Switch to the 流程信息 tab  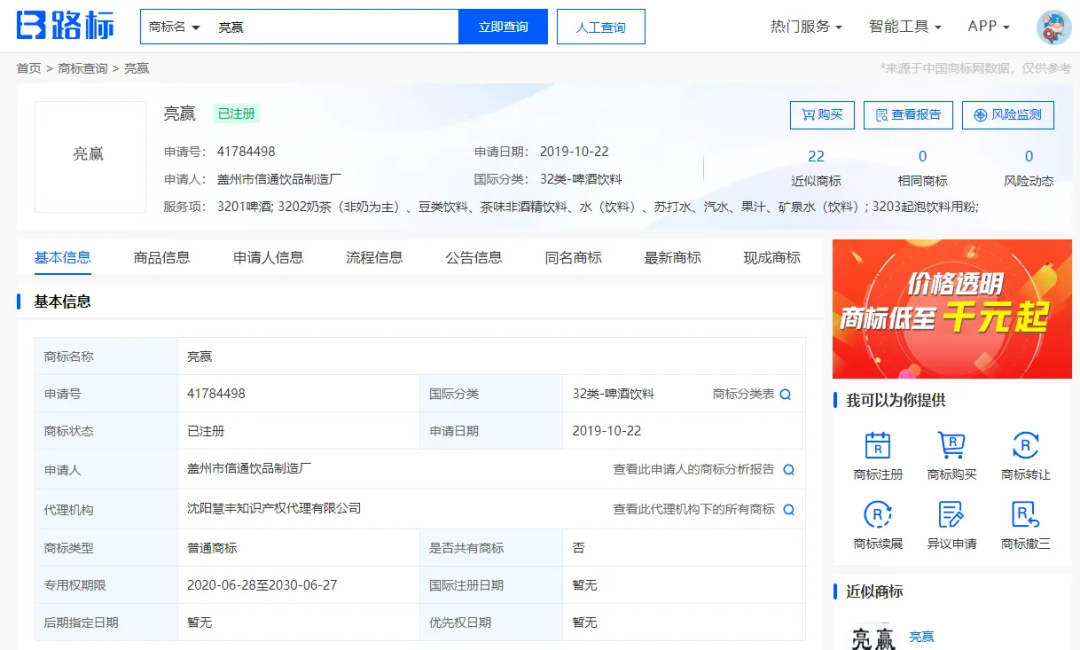(x=374, y=258)
